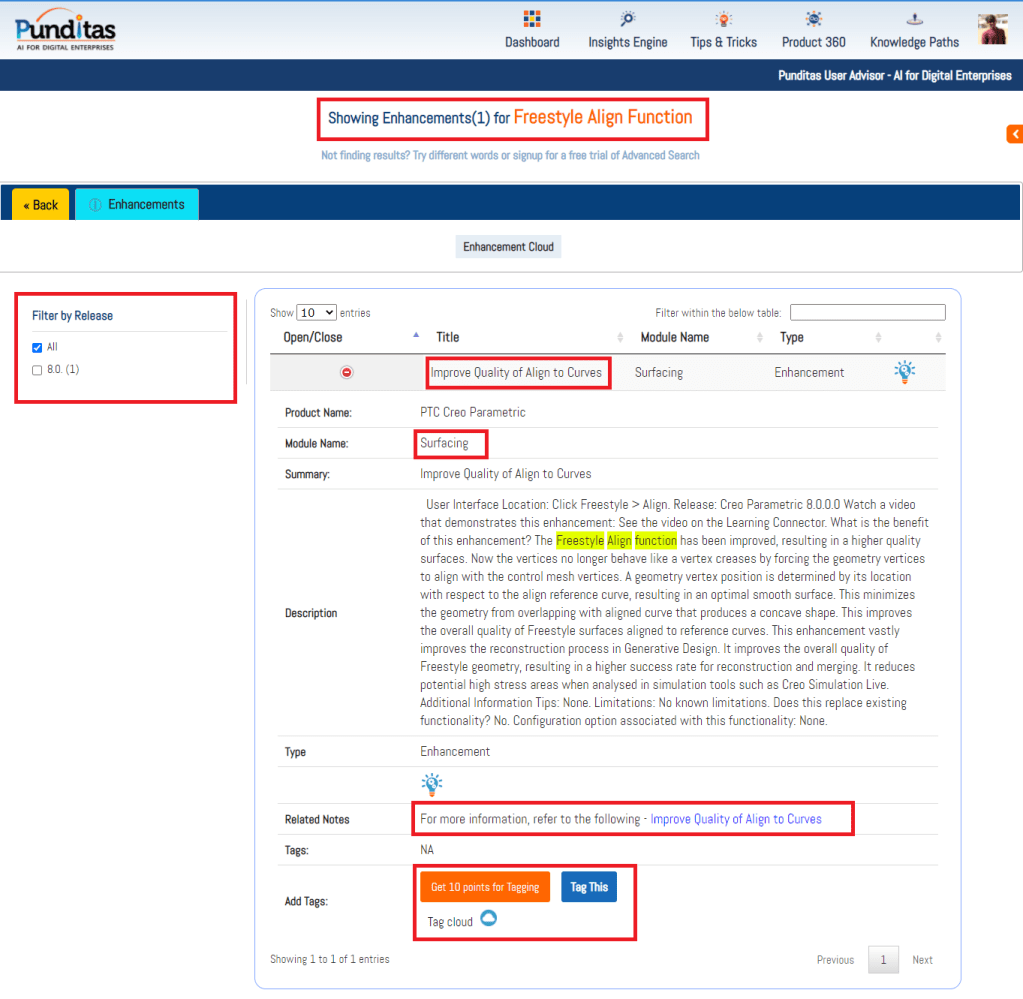Image resolution: width=1023 pixels, height=999 pixels.
Task: Open the Dashboard grid icon
Action: click(x=532, y=19)
